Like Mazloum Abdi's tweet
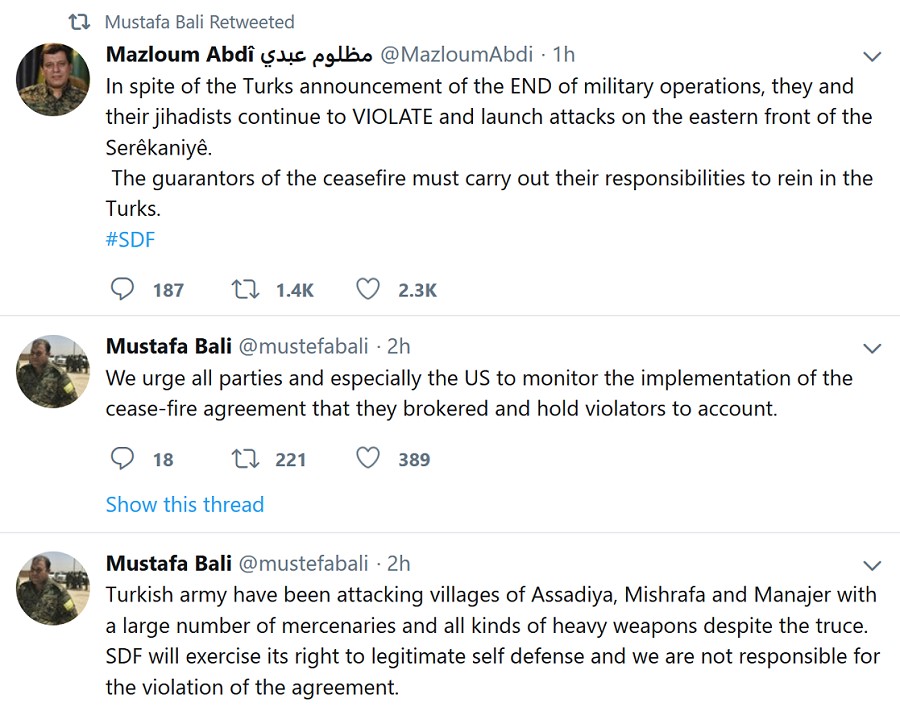The width and height of the screenshot is (900, 707). (x=368, y=290)
